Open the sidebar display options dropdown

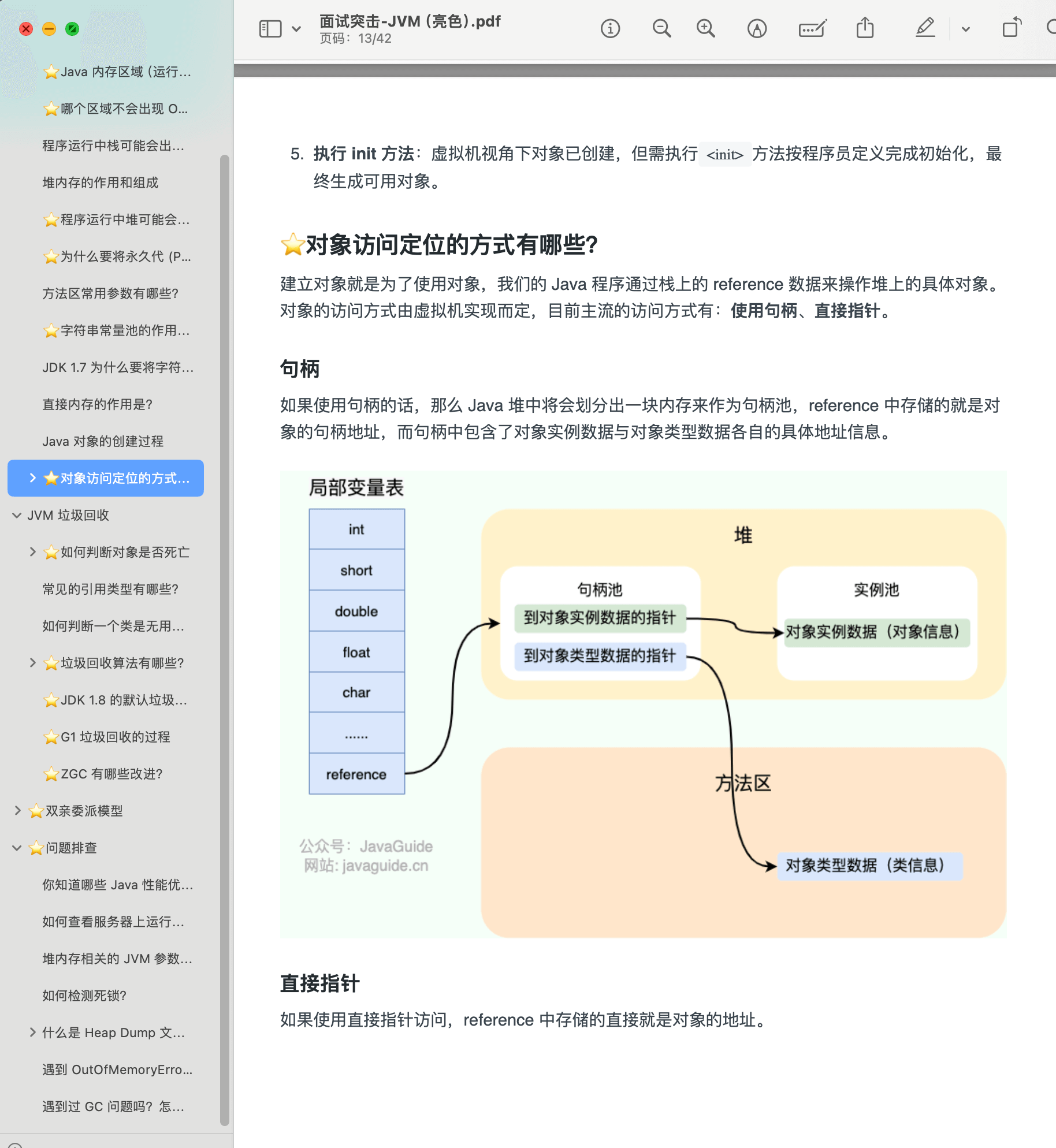pos(296,28)
